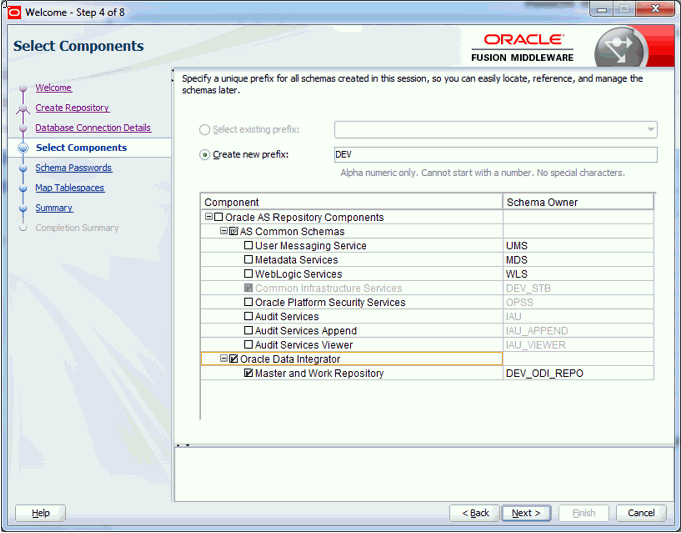
Task: Click the new prefix field containing DEV
Action: 496,155
